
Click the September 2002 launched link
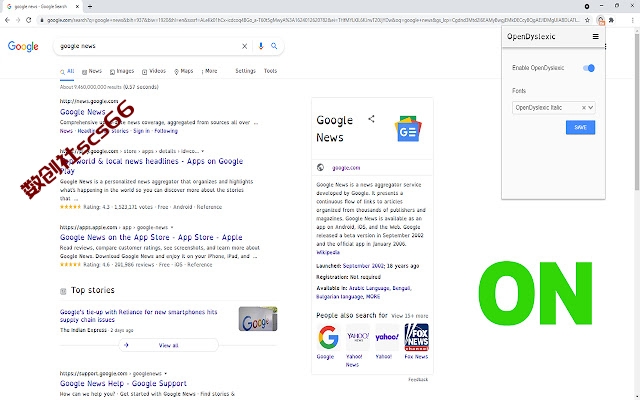pyautogui.click(x=363, y=266)
